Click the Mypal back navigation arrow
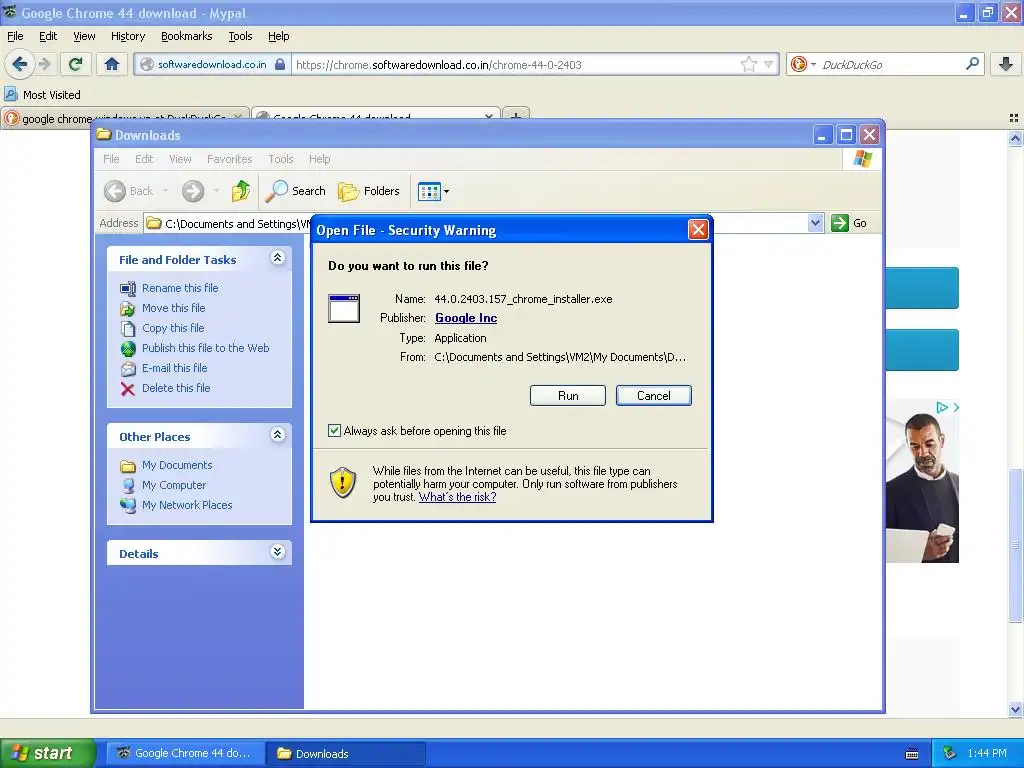1024x768 pixels. pyautogui.click(x=19, y=64)
